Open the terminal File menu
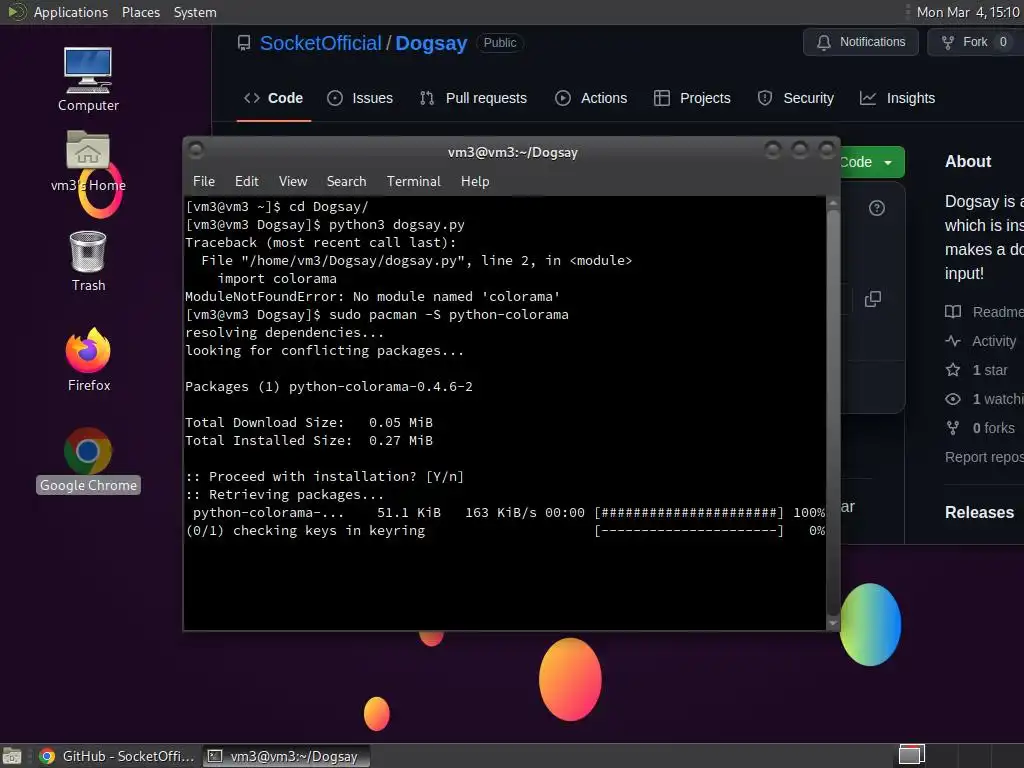 (x=204, y=182)
